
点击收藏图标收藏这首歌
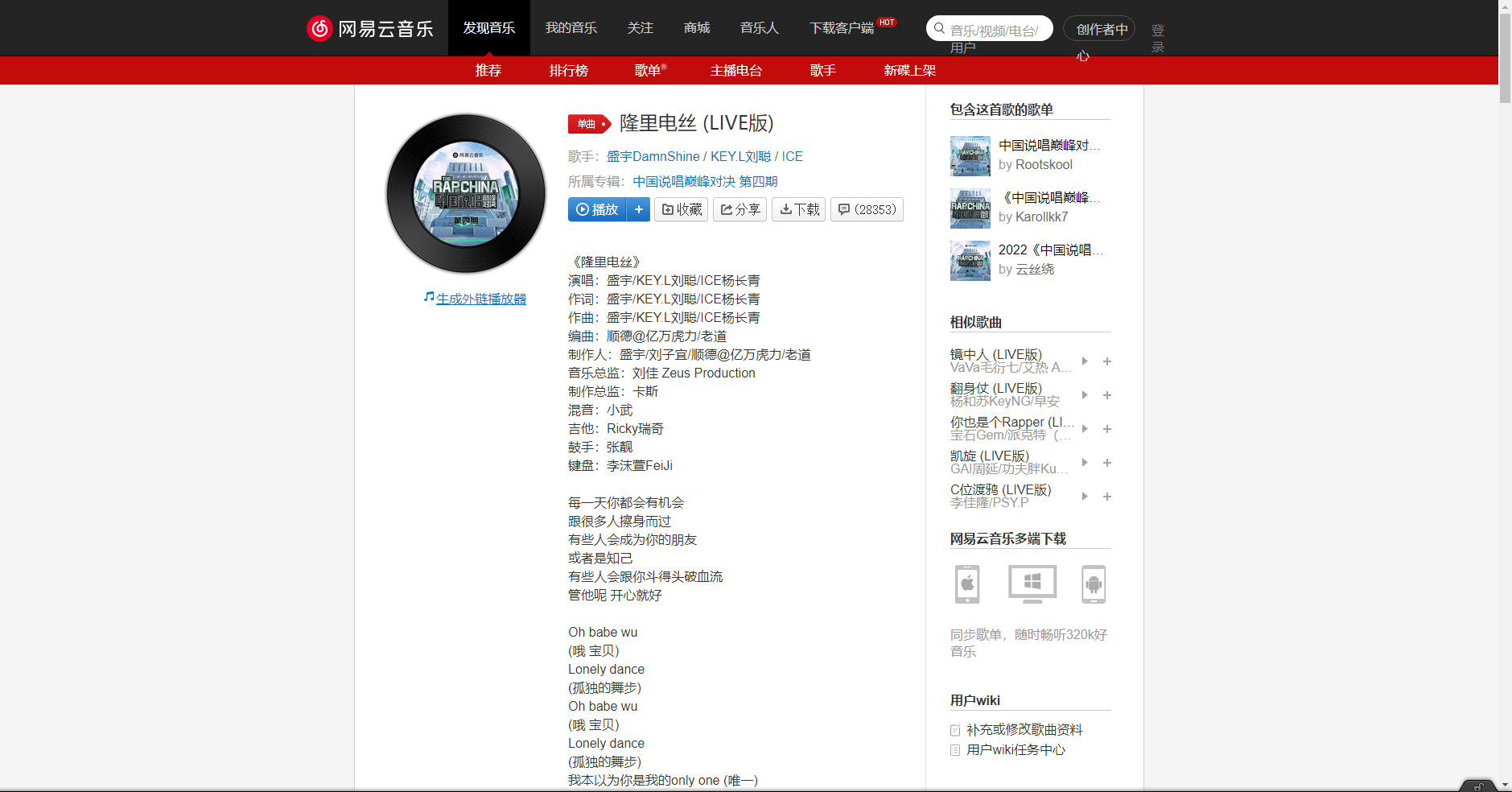point(681,209)
